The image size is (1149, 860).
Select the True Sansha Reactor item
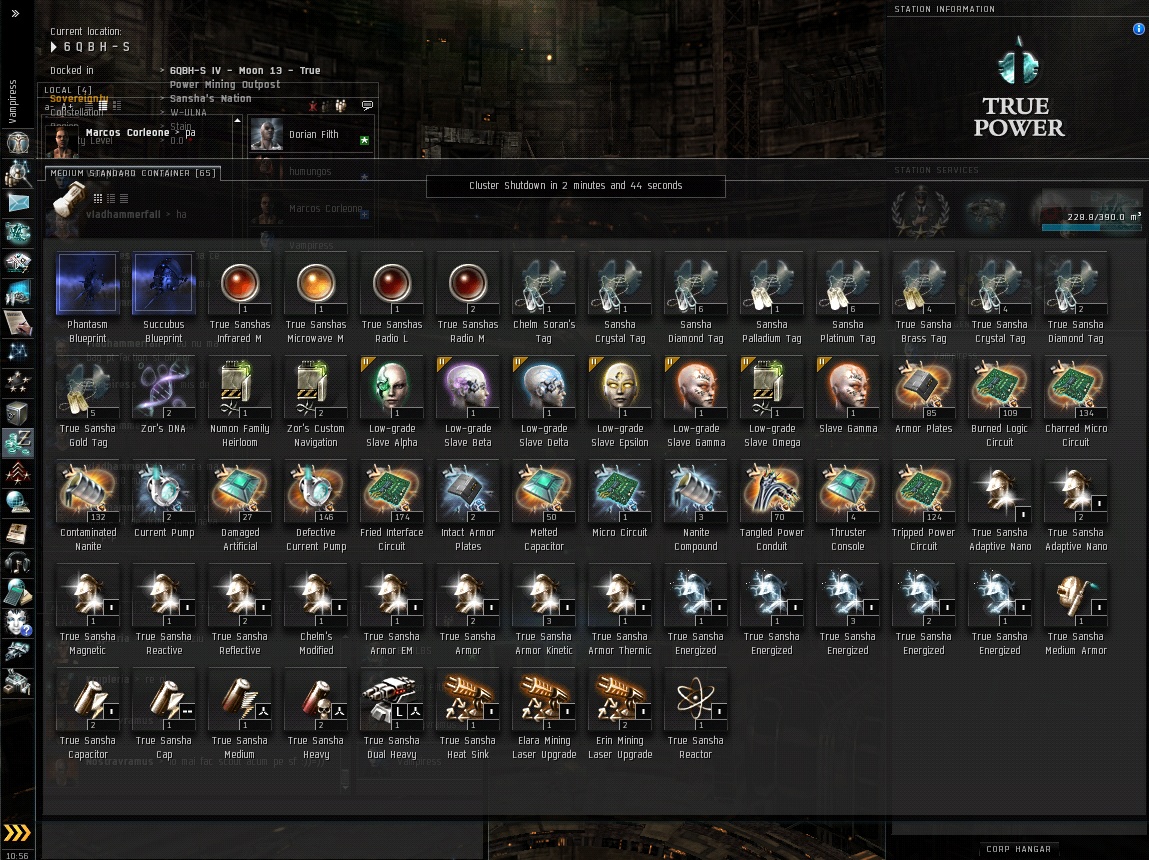click(x=695, y=714)
